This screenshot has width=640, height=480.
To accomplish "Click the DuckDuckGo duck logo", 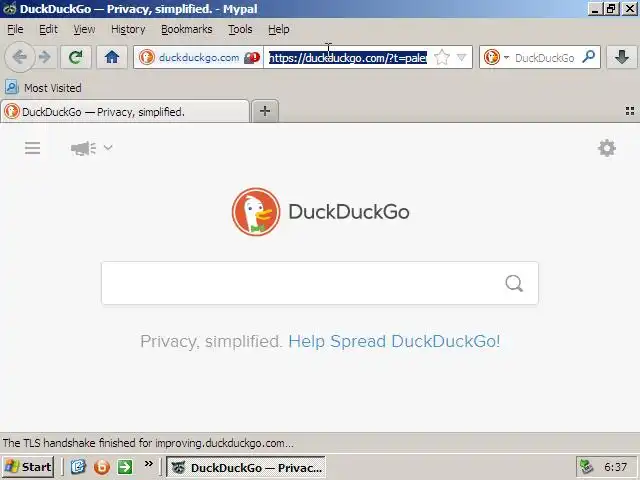I will pos(256,212).
